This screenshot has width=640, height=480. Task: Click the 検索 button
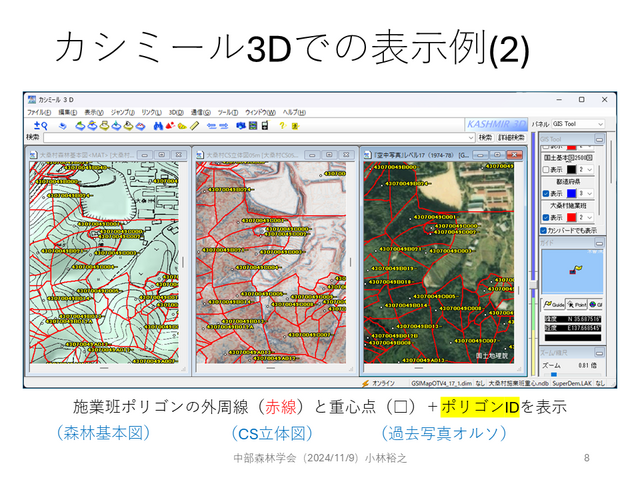(485, 138)
